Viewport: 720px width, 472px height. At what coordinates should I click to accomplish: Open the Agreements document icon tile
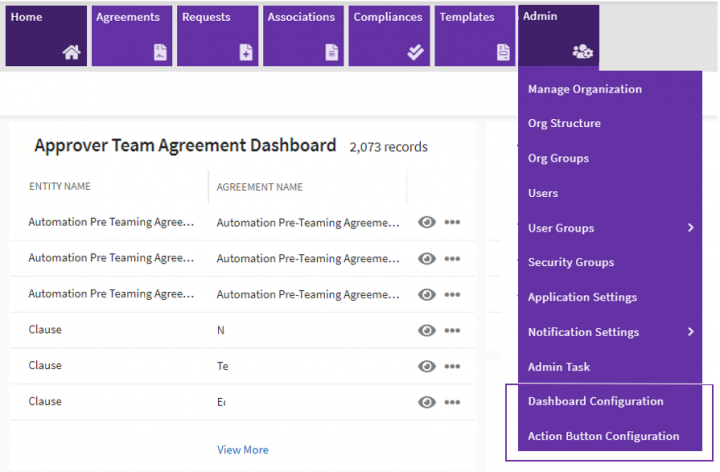pyautogui.click(x=160, y=53)
